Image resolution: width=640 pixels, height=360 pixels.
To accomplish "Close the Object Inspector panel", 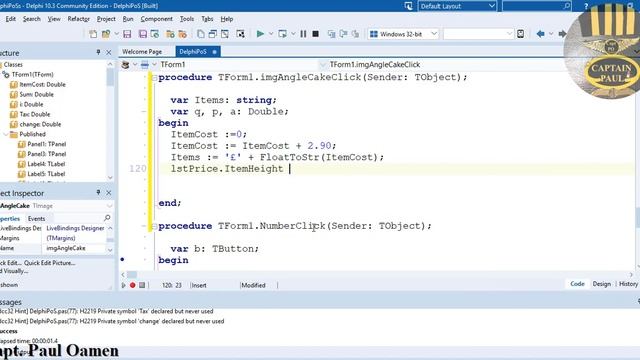I will click(109, 193).
